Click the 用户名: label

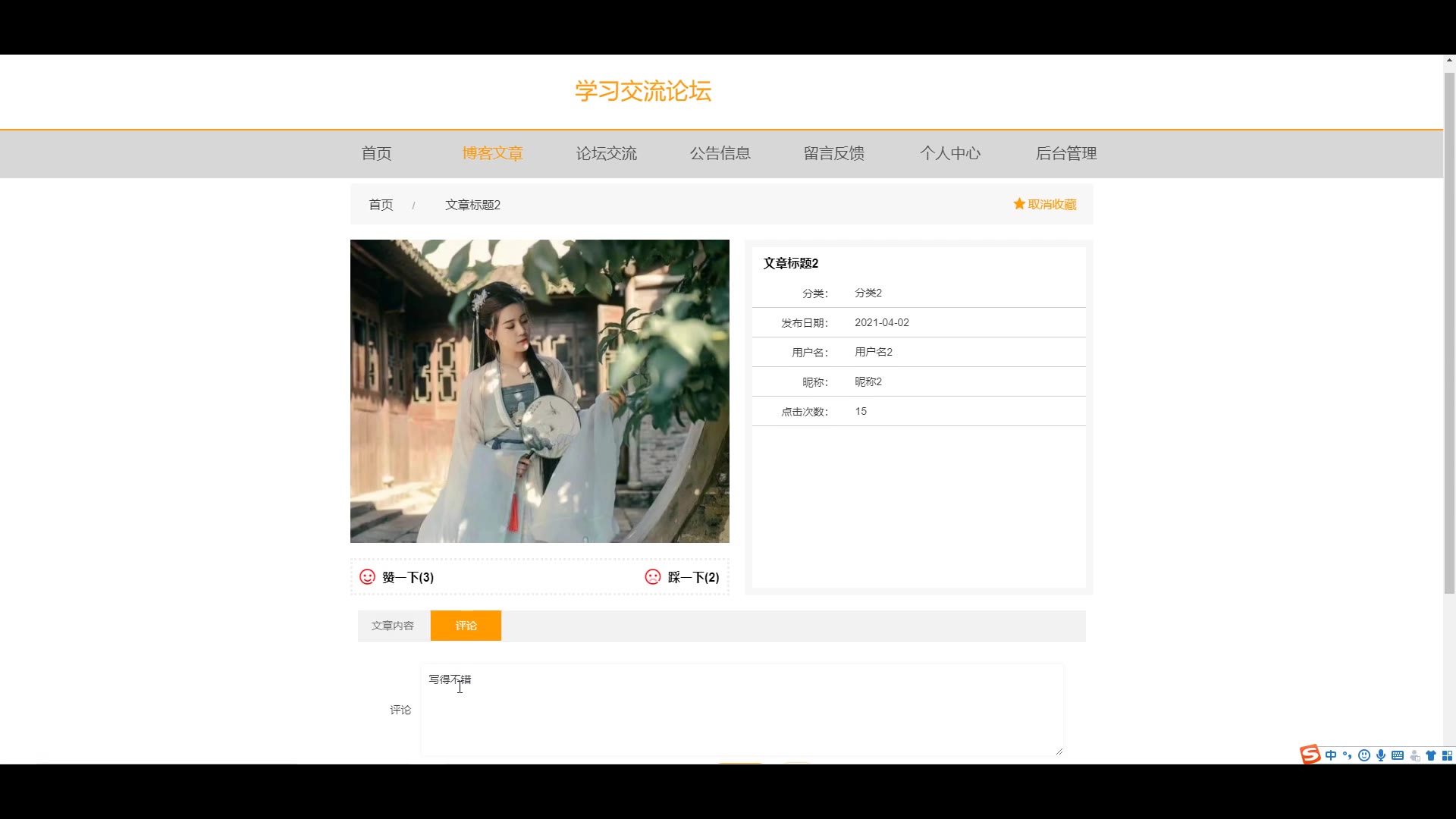point(810,353)
